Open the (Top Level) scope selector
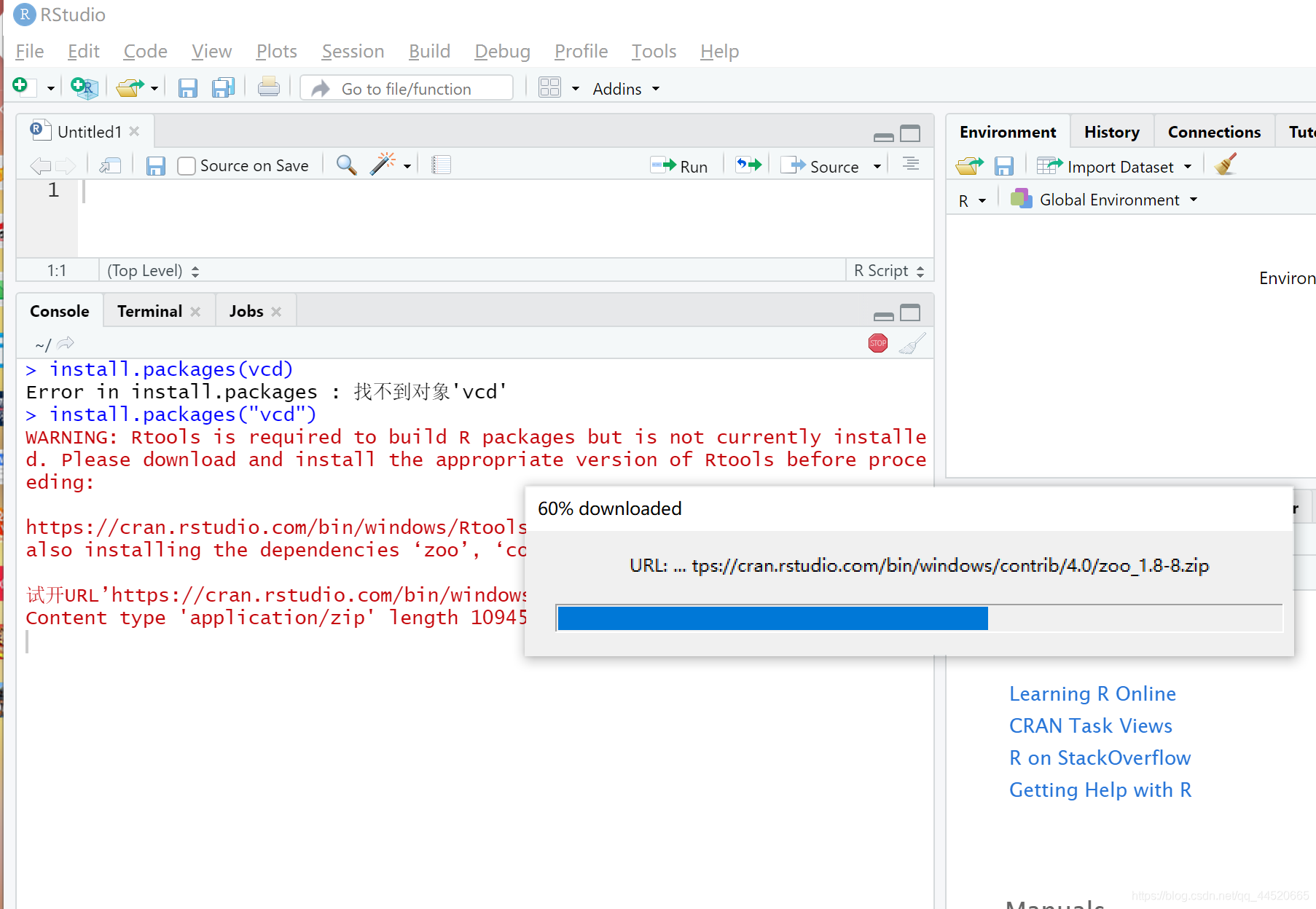The height and width of the screenshot is (909, 1316). click(153, 271)
